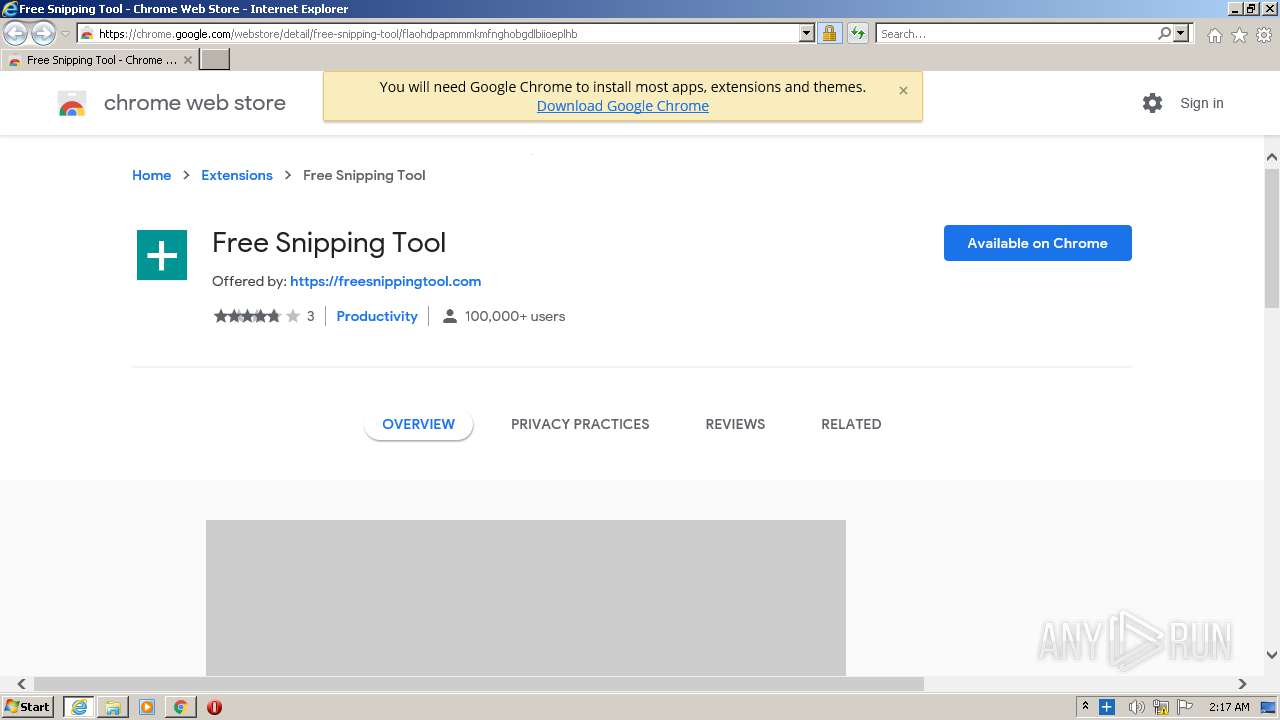
Task: Open media player taskbar icon
Action: coord(147,707)
